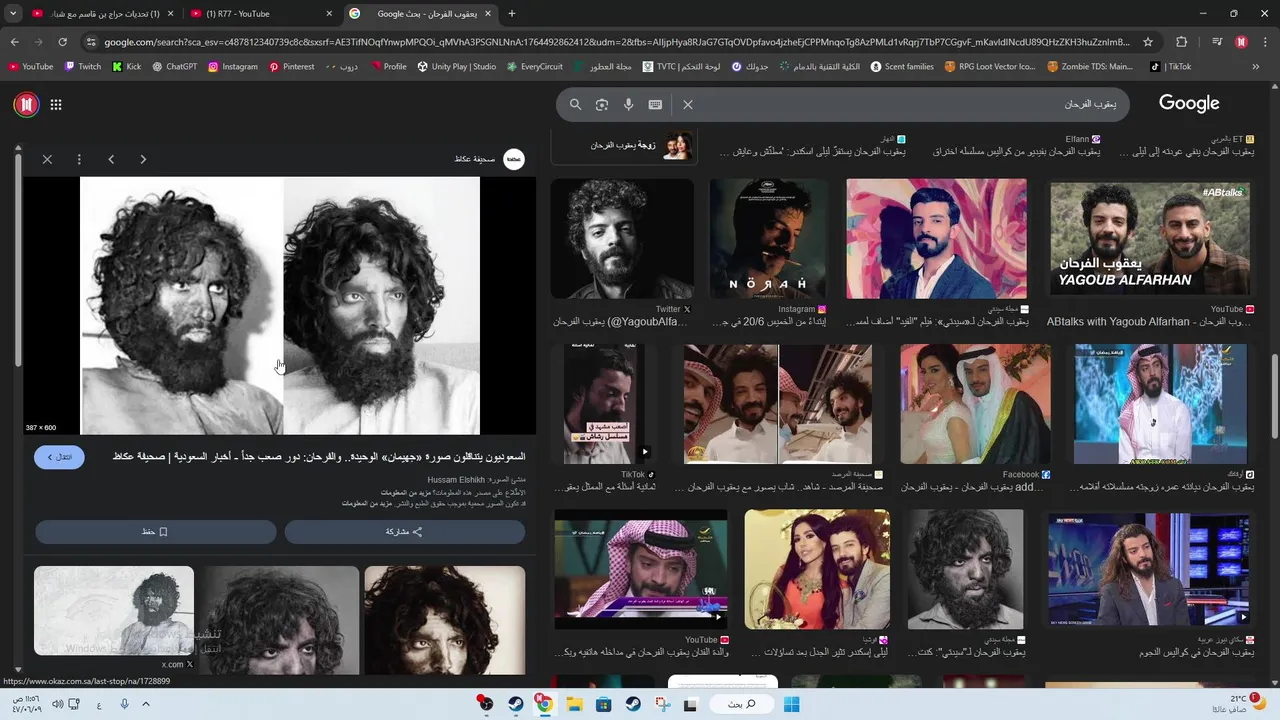This screenshot has height=720, width=1280.
Task: Open the preview panel three-dot menu
Action: click(x=79, y=159)
